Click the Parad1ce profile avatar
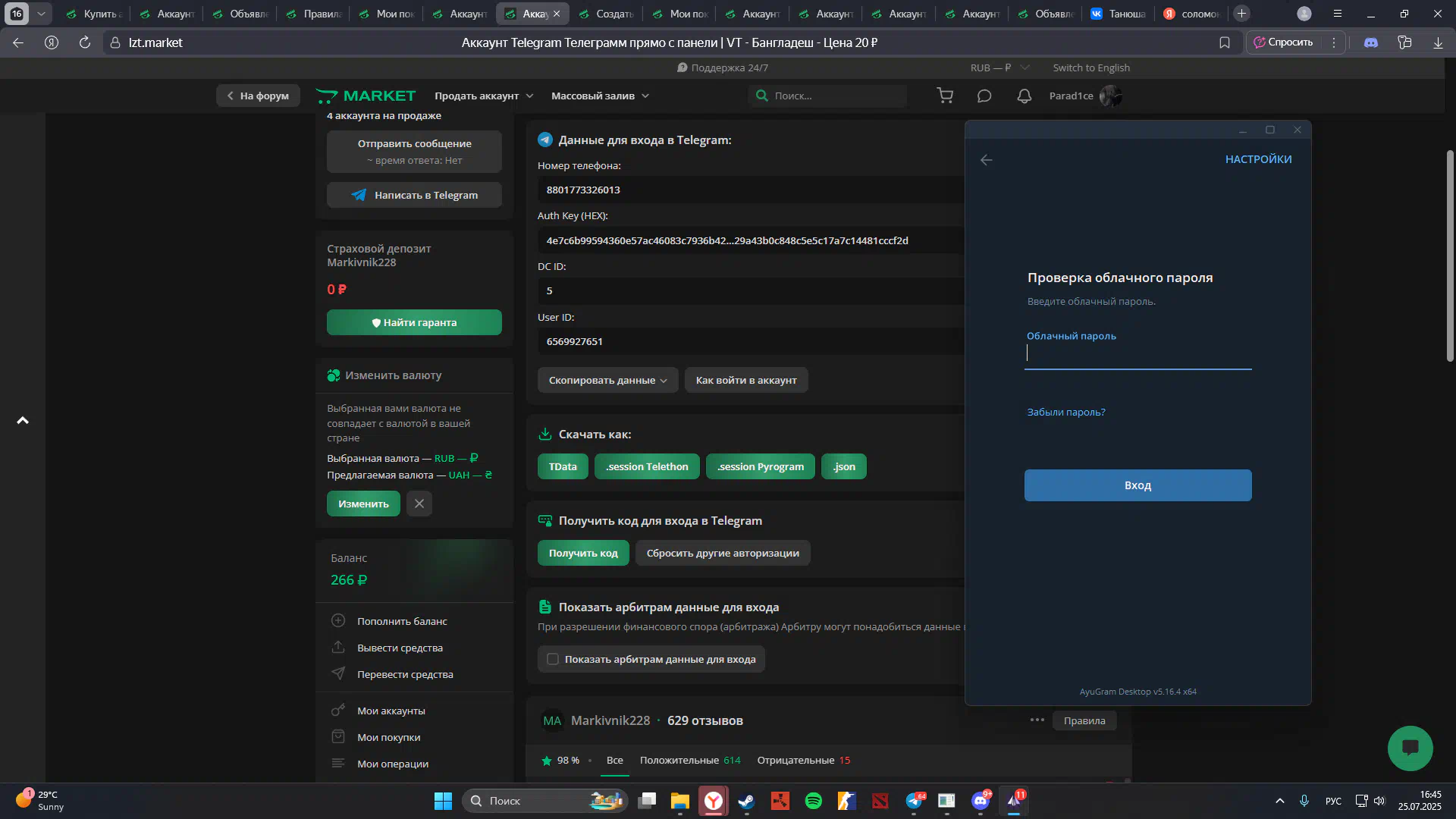This screenshot has width=1456, height=819. [1110, 96]
